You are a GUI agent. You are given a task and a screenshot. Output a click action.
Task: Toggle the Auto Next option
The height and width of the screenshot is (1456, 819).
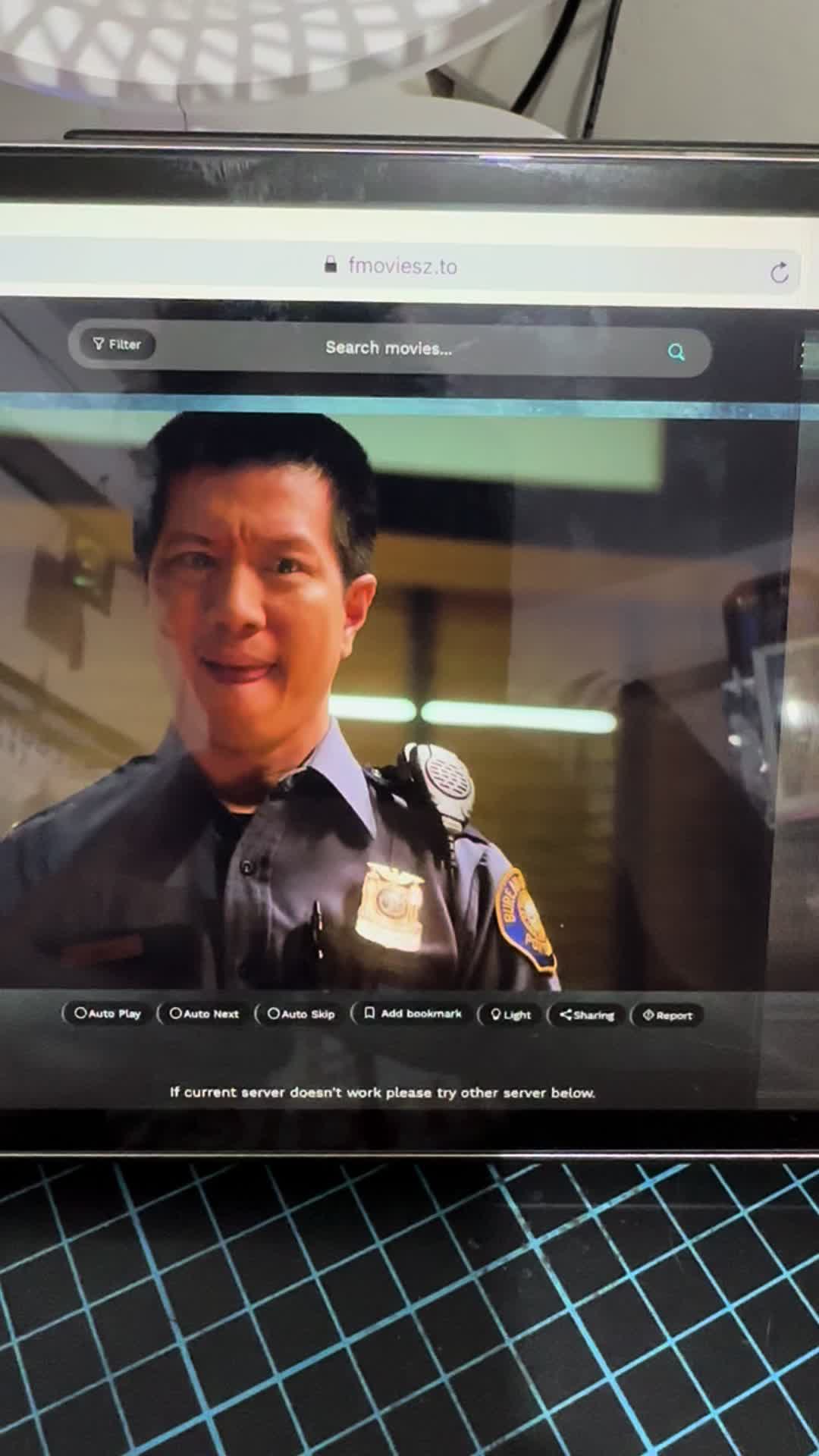pyautogui.click(x=204, y=1014)
